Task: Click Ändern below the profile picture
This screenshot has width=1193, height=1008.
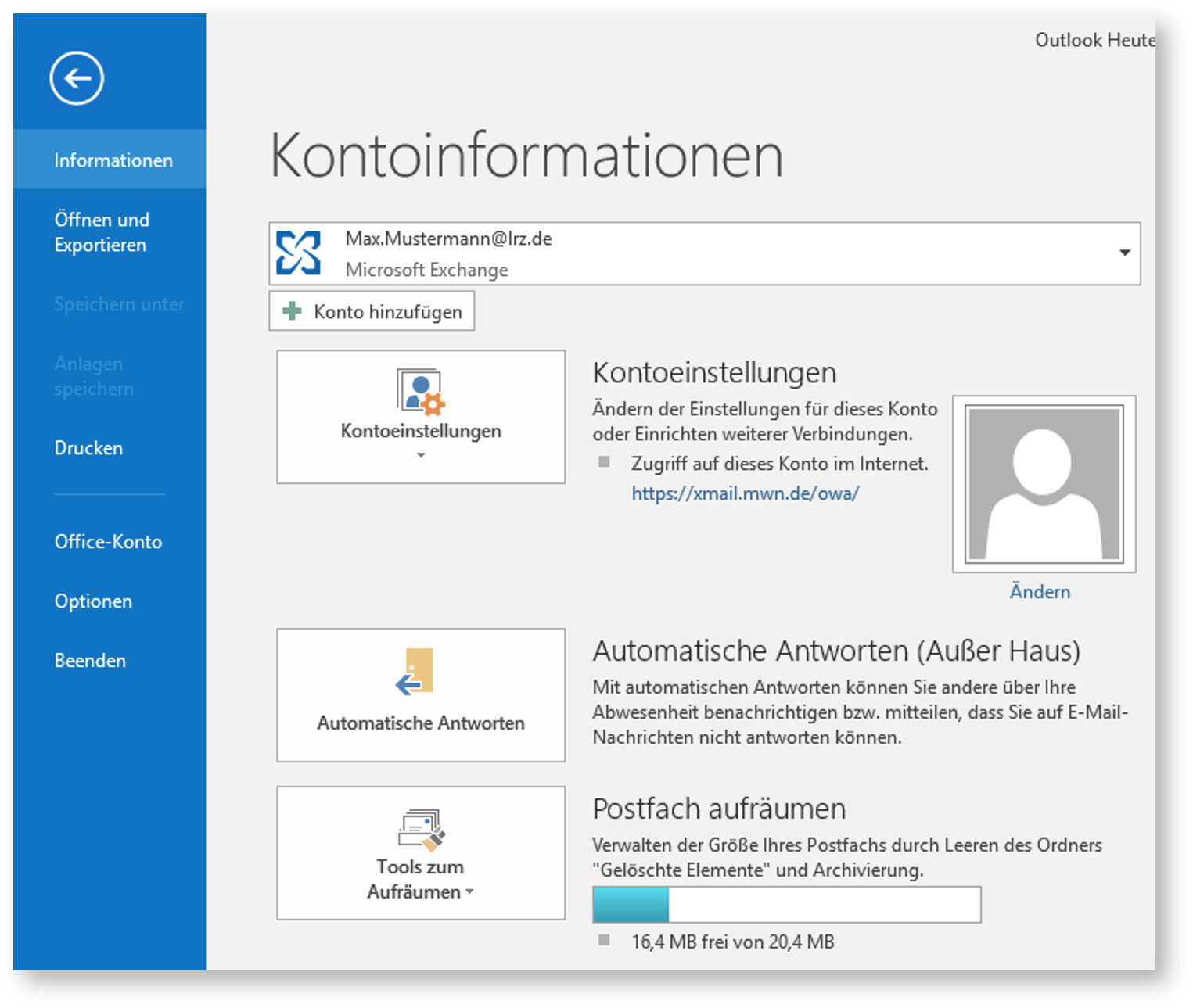Action: [x=1040, y=592]
